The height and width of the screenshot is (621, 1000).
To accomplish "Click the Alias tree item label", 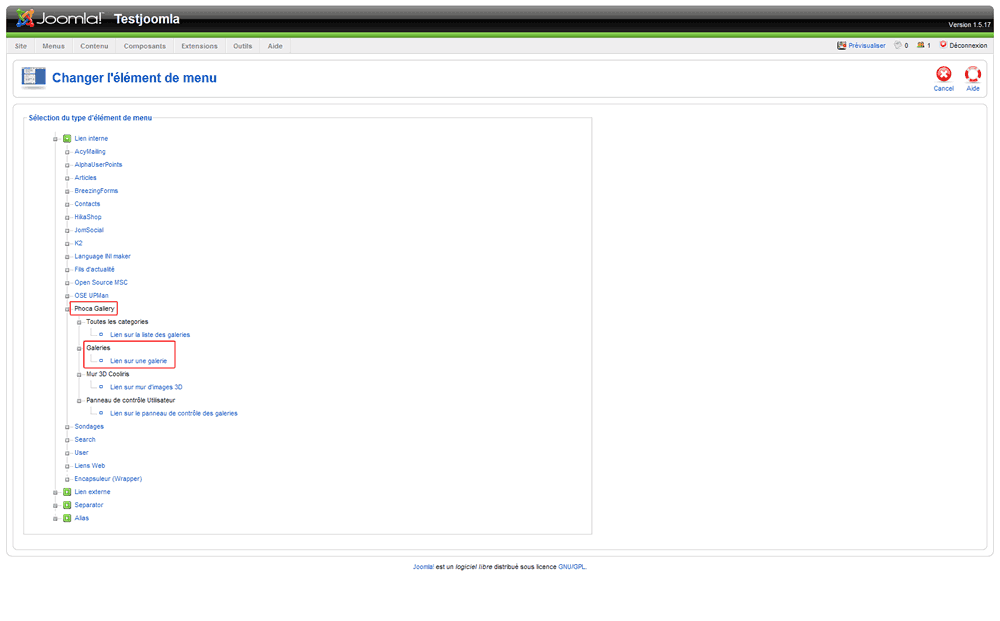I will pos(82,518).
